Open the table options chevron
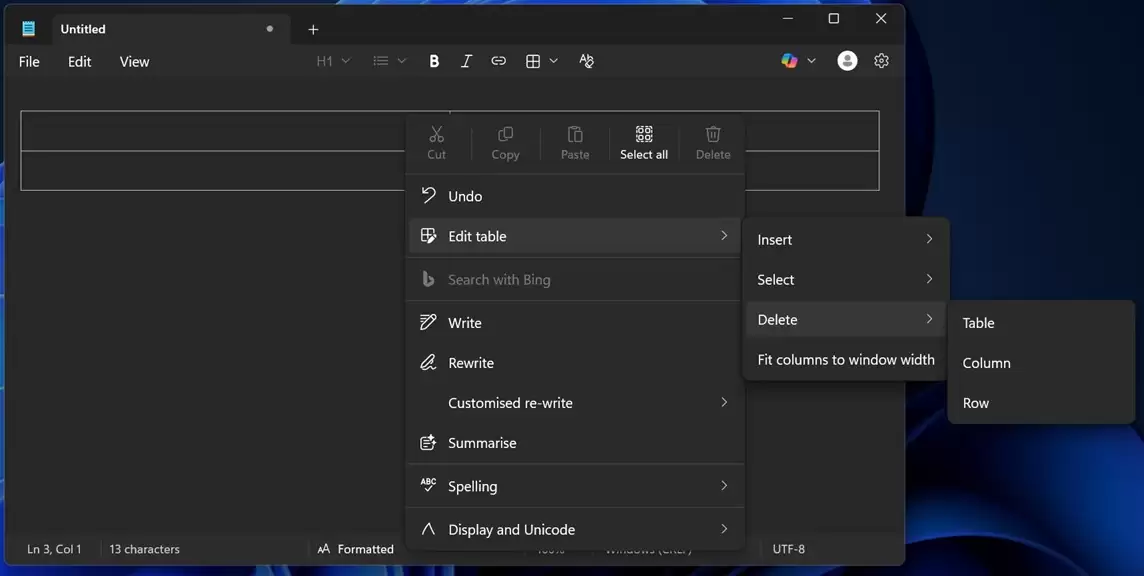Image resolution: width=1144 pixels, height=576 pixels. [x=552, y=60]
